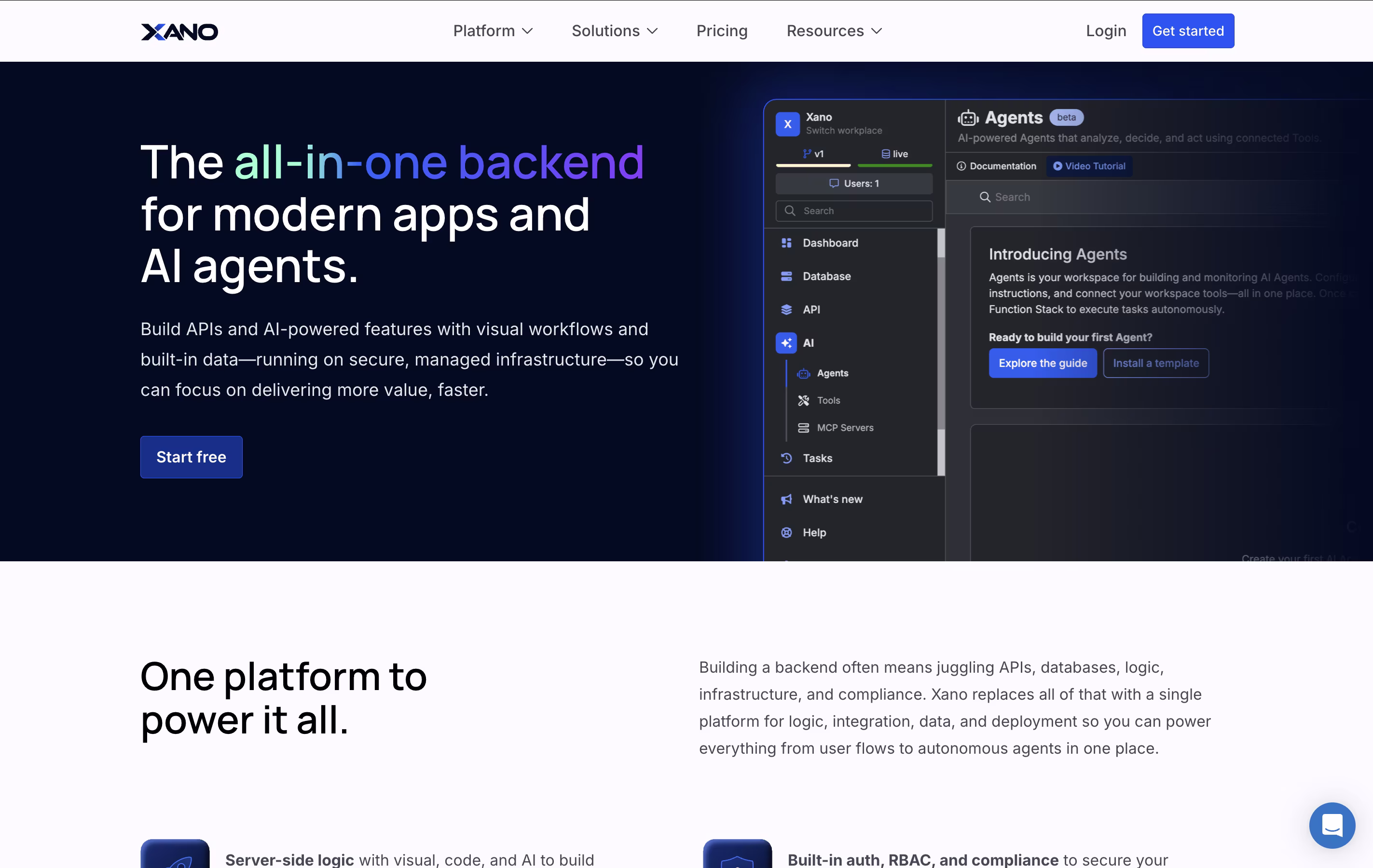Image resolution: width=1373 pixels, height=868 pixels.
Task: Click the Xano logo in header
Action: point(179,31)
